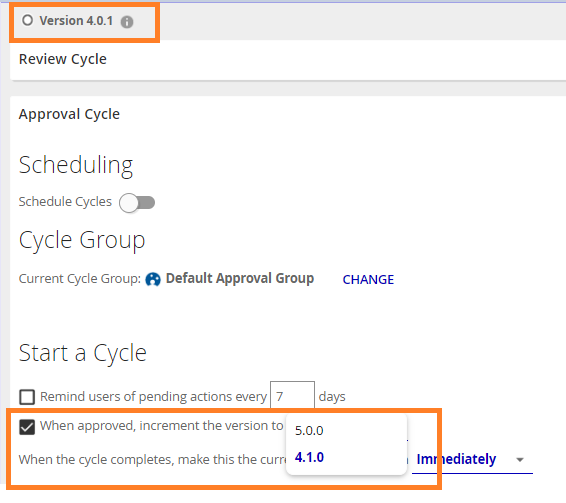Click the CHANGE link for cycle group
This screenshot has height=503, width=566.
(x=368, y=279)
